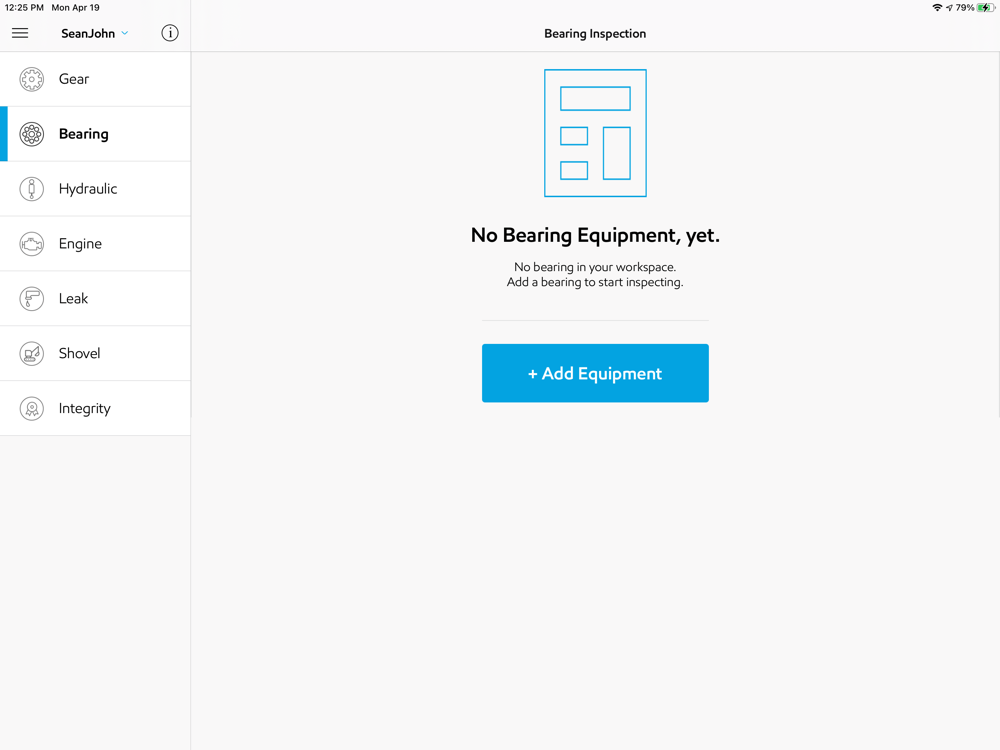Click the Hydraulic cylinder icon
The height and width of the screenshot is (750, 1000).
point(31,189)
